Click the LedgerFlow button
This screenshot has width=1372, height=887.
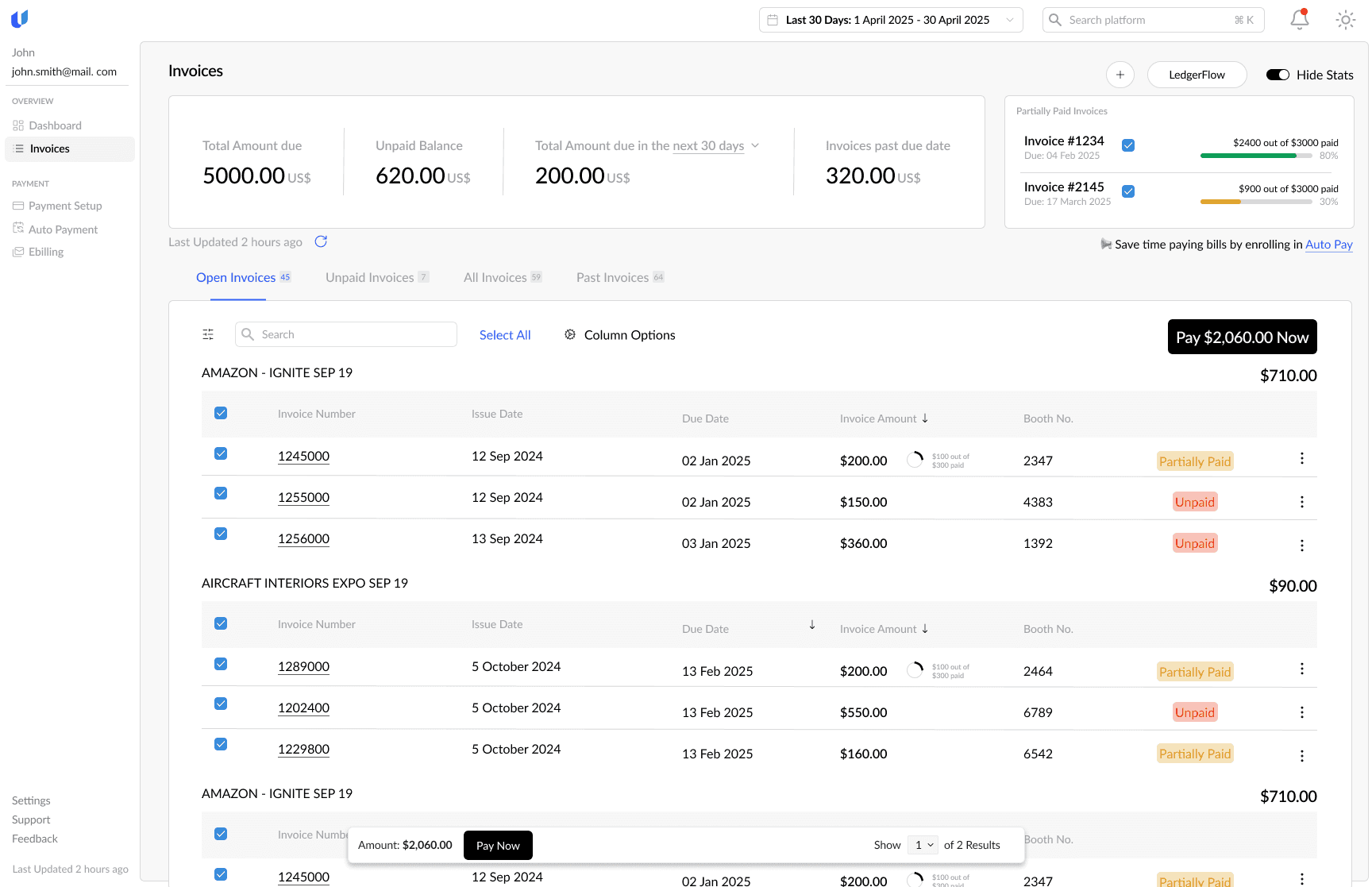click(1197, 75)
